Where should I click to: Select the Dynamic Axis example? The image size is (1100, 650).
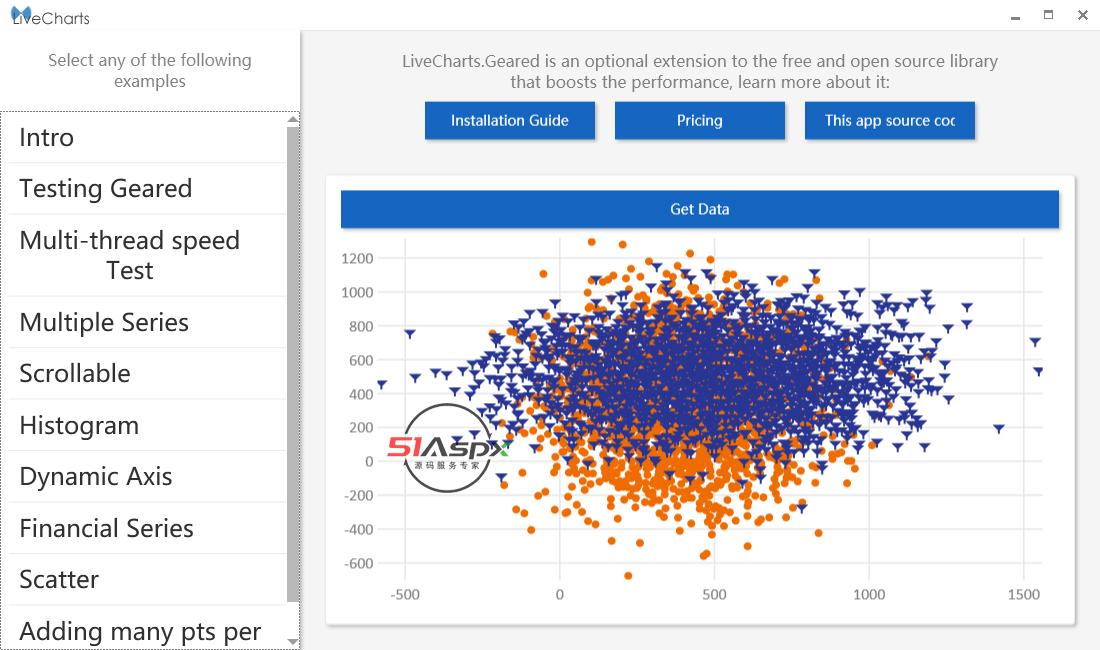pyautogui.click(x=147, y=477)
